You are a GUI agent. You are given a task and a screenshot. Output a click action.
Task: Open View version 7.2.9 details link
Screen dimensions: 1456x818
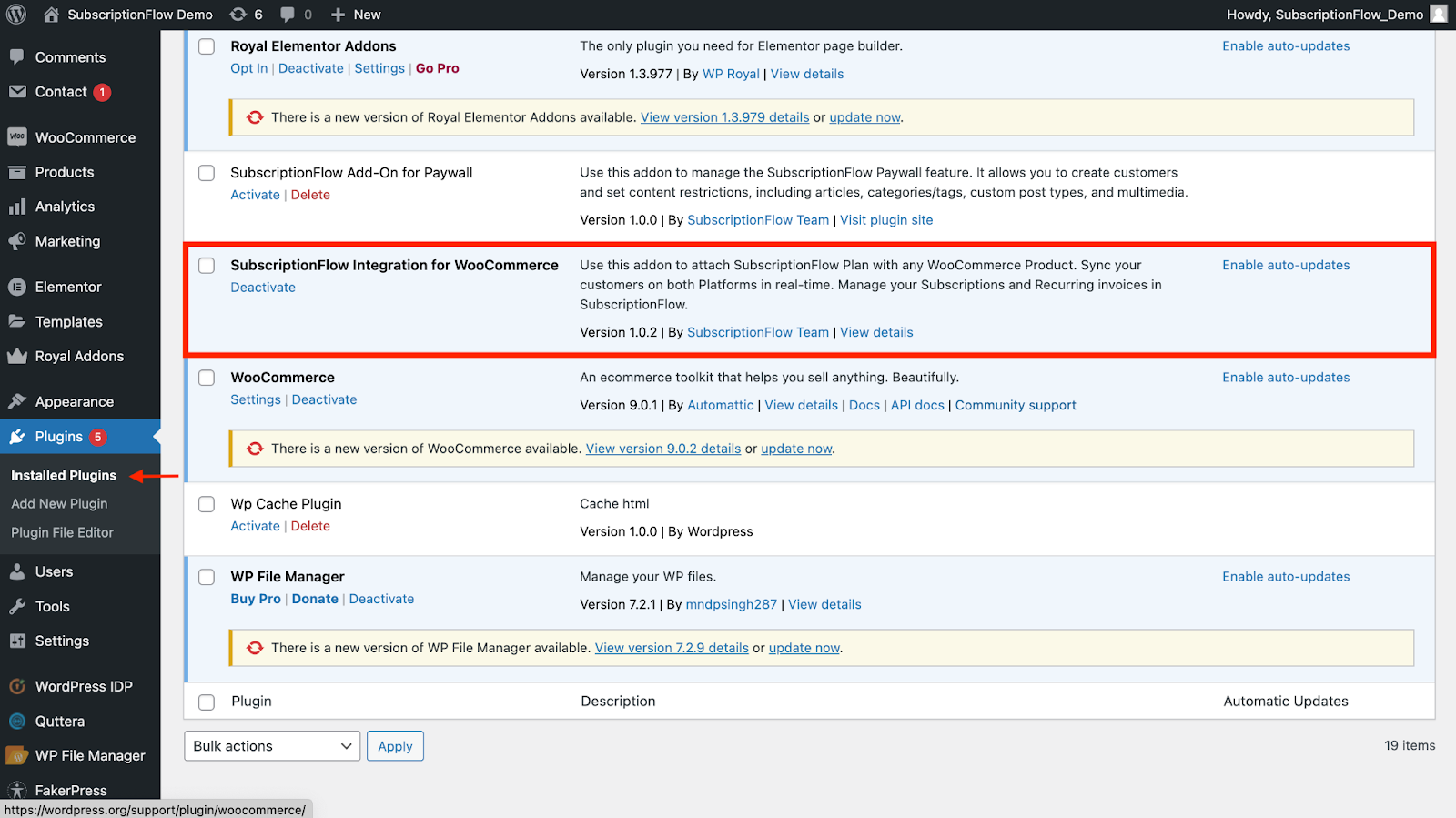672,648
